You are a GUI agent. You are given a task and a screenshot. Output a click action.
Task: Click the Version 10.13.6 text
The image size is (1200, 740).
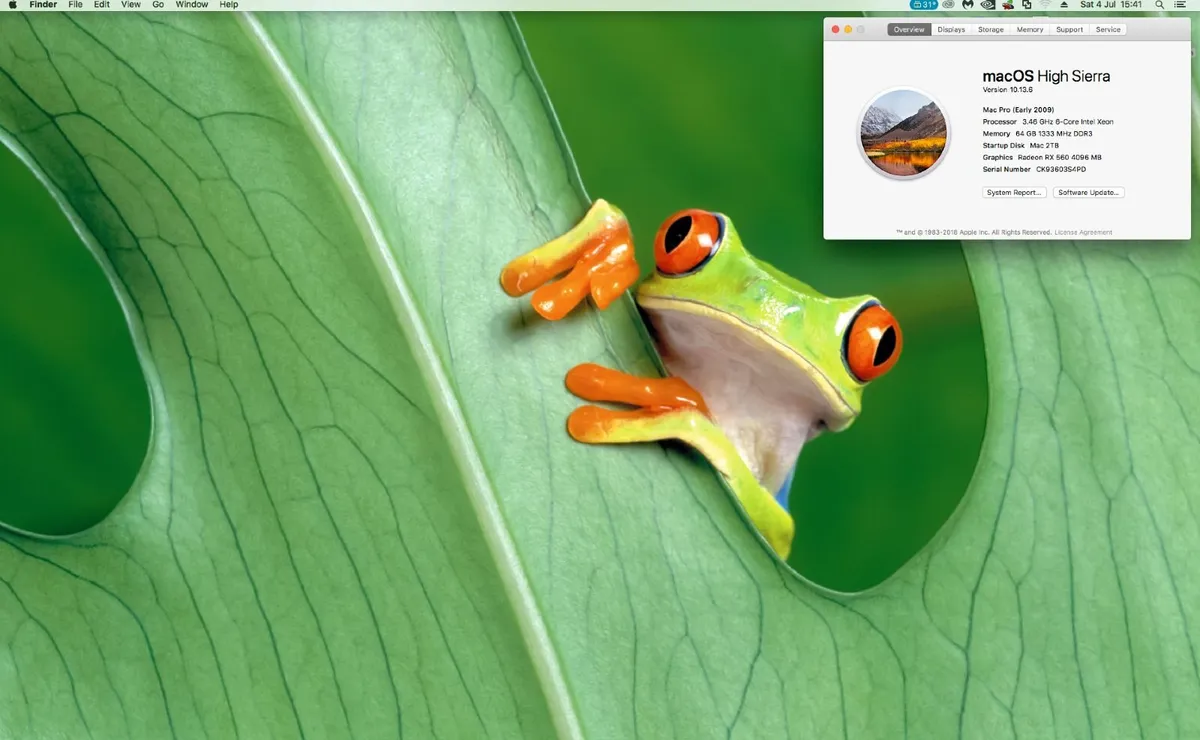click(1007, 90)
